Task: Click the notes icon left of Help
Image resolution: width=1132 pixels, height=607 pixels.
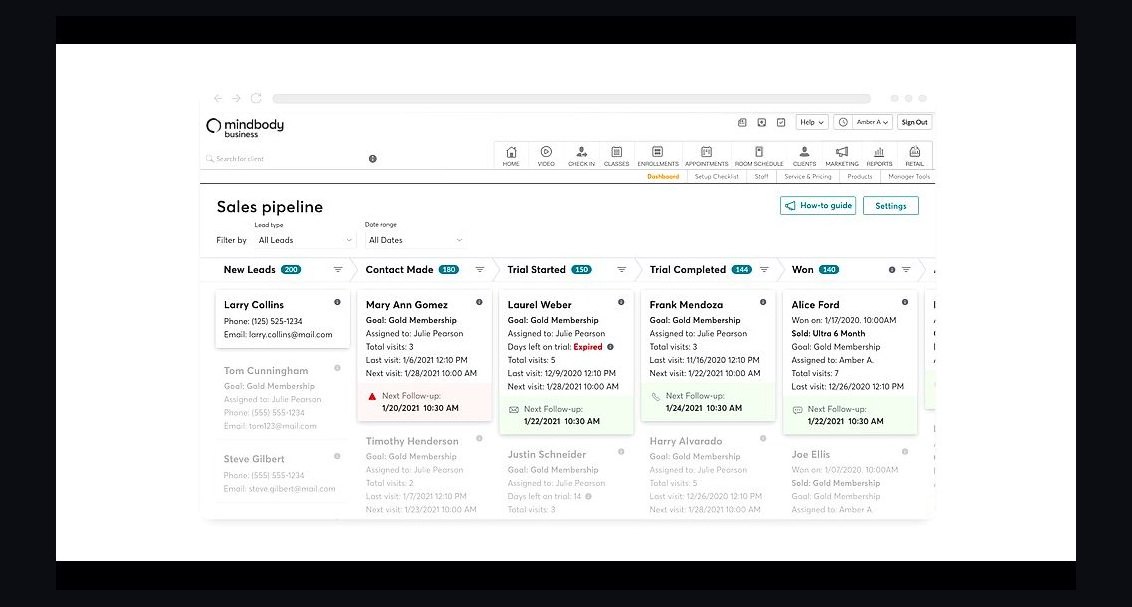Action: pyautogui.click(x=742, y=123)
